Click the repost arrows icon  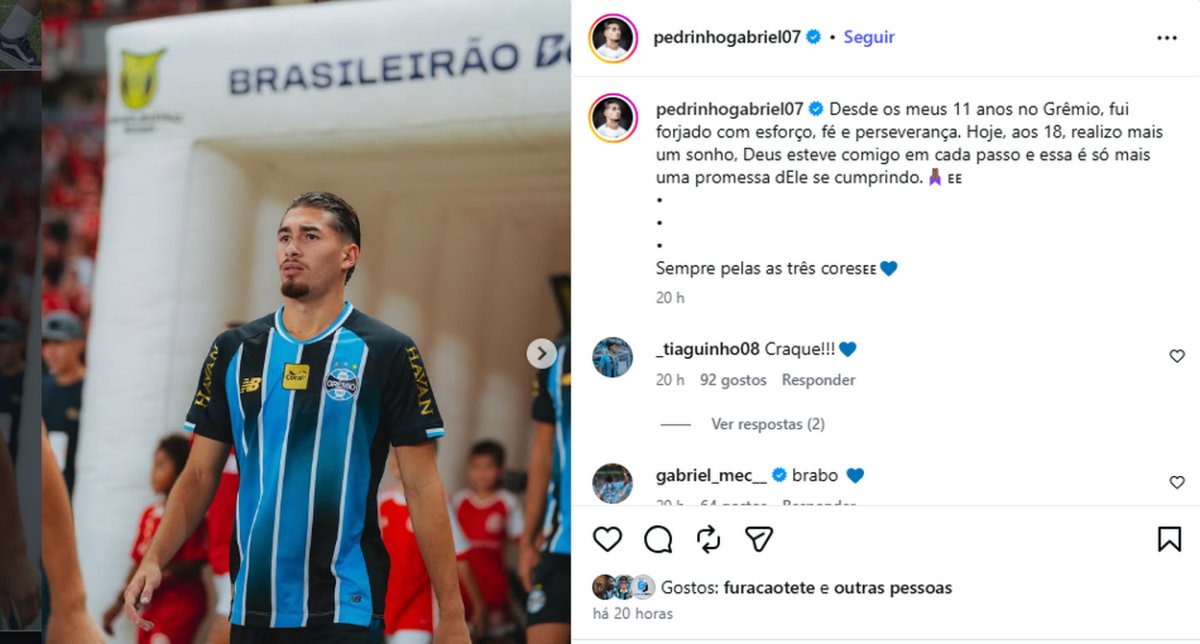point(708,540)
